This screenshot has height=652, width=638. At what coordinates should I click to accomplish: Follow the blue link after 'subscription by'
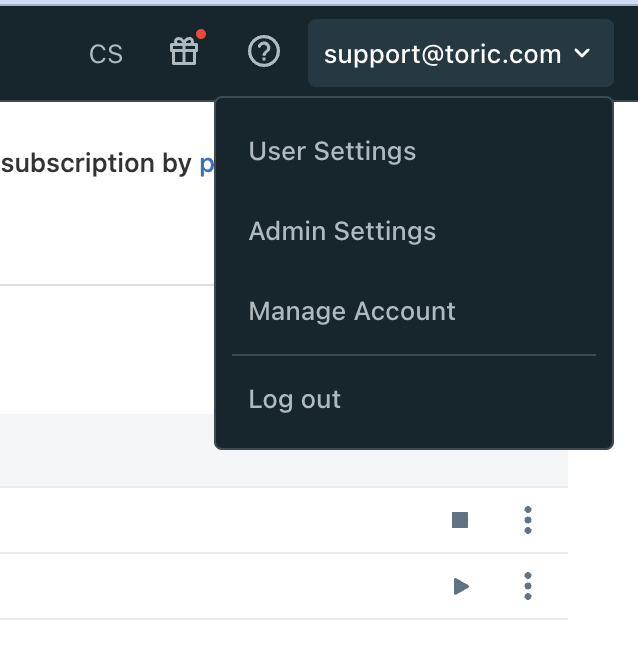207,163
